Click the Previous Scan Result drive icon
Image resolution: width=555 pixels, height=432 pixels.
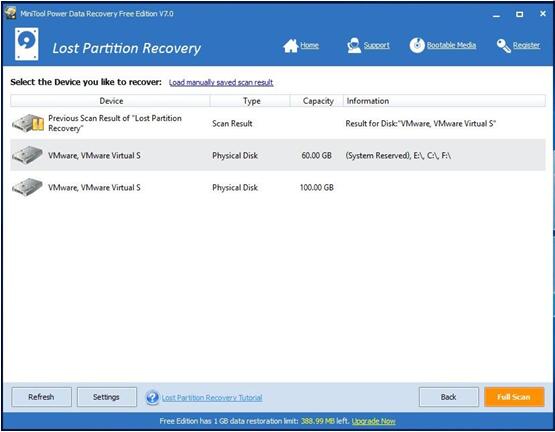[28, 123]
